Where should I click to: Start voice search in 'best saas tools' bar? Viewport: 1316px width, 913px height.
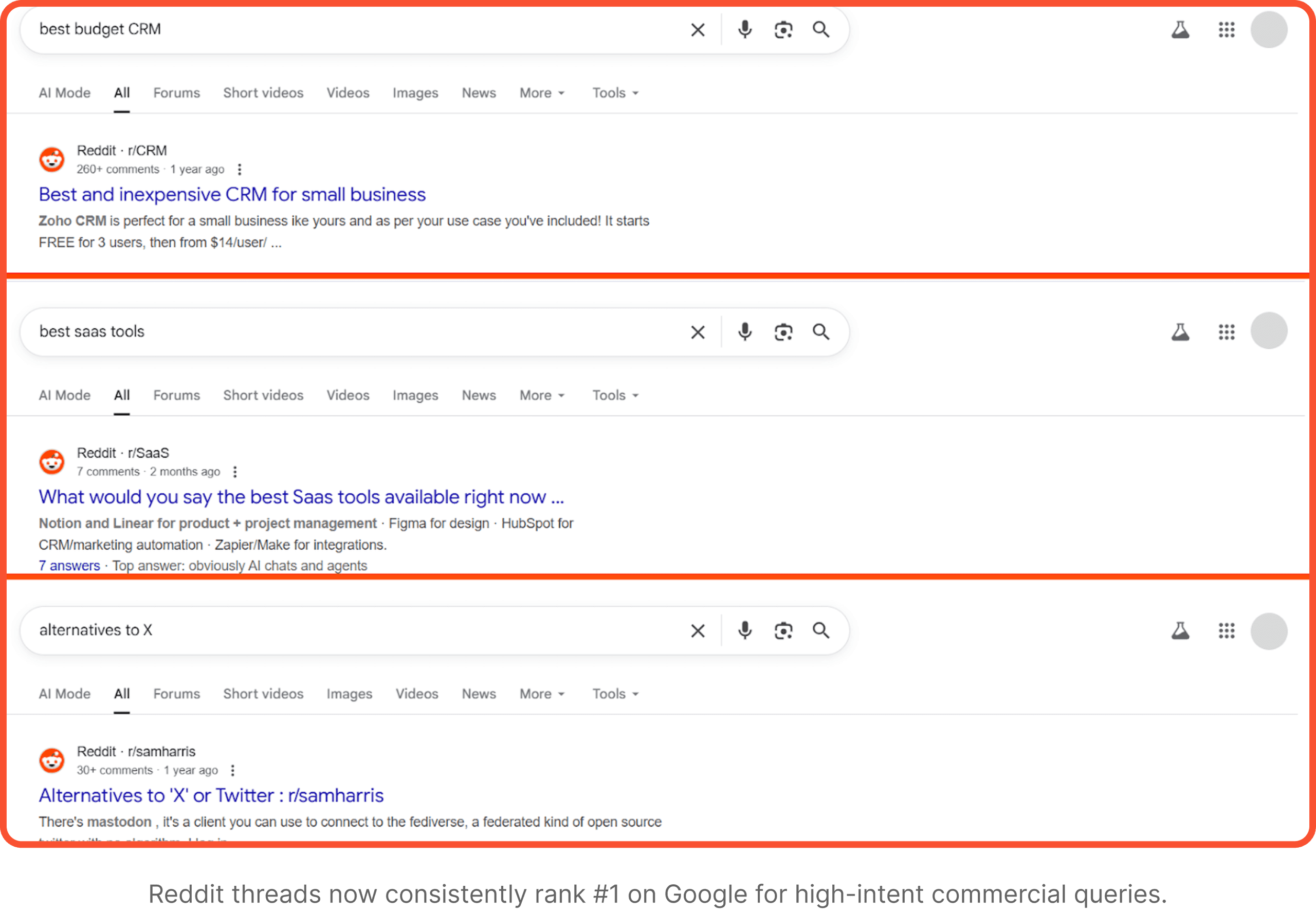(744, 332)
